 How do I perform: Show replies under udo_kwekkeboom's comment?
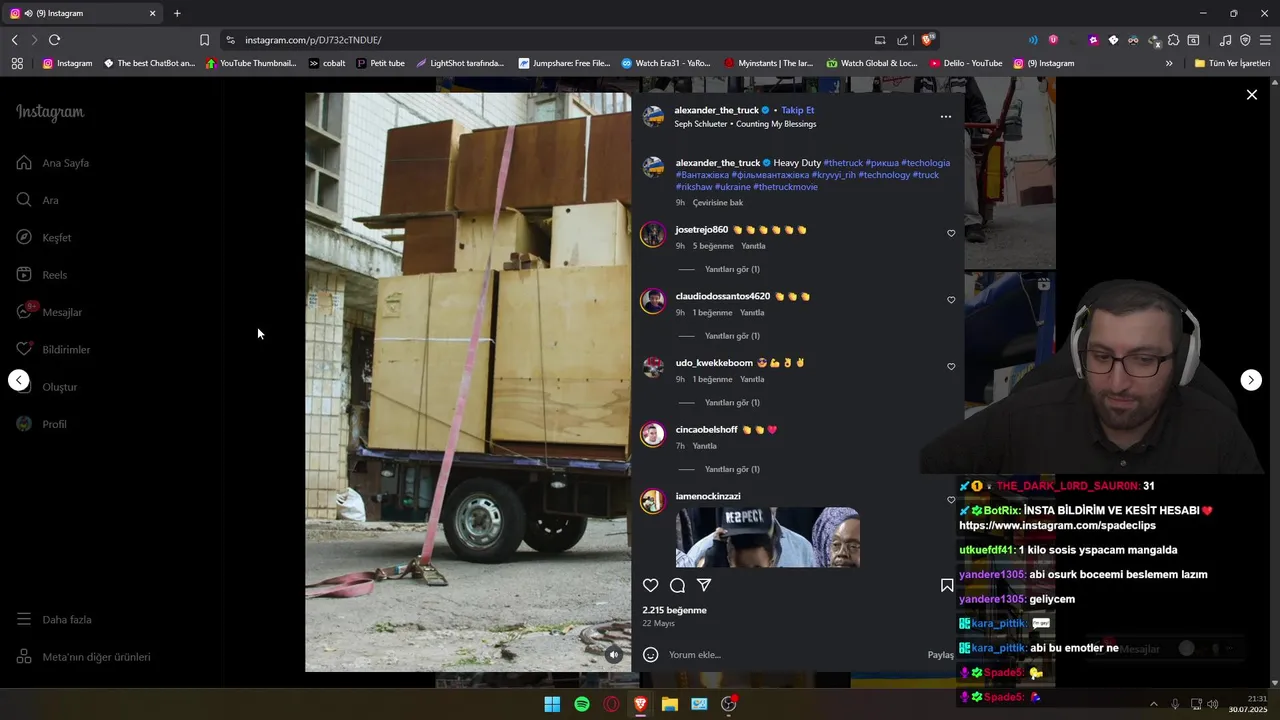coord(732,403)
